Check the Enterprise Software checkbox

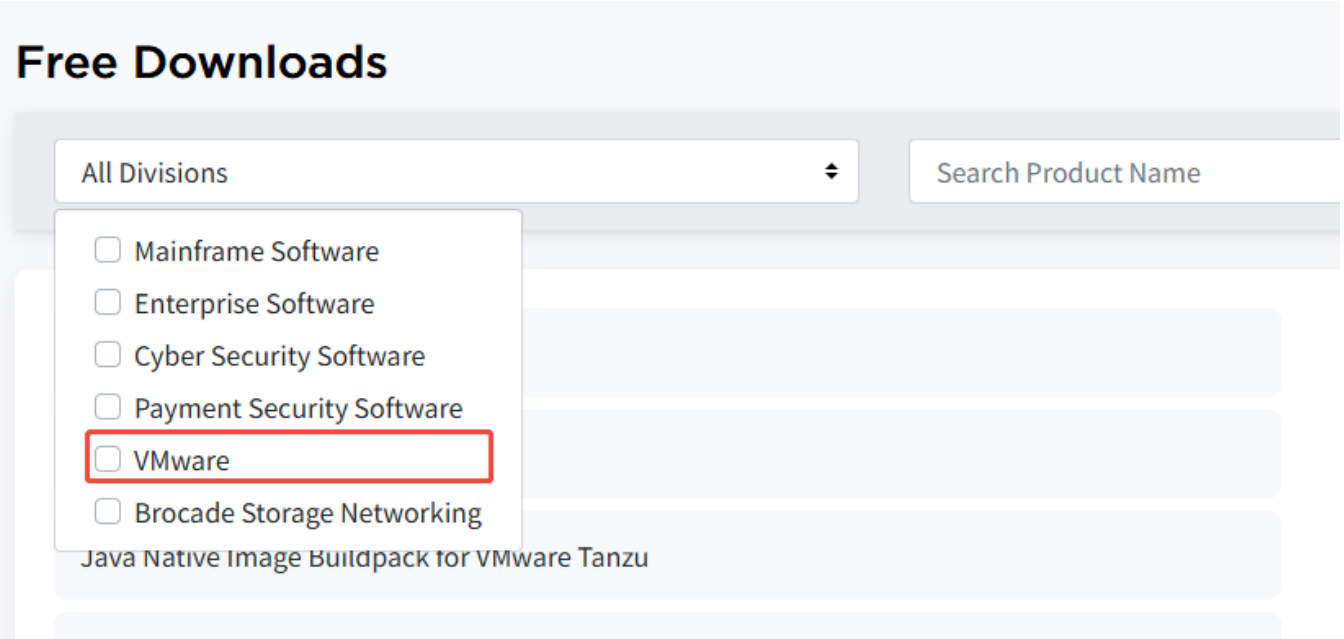(107, 302)
